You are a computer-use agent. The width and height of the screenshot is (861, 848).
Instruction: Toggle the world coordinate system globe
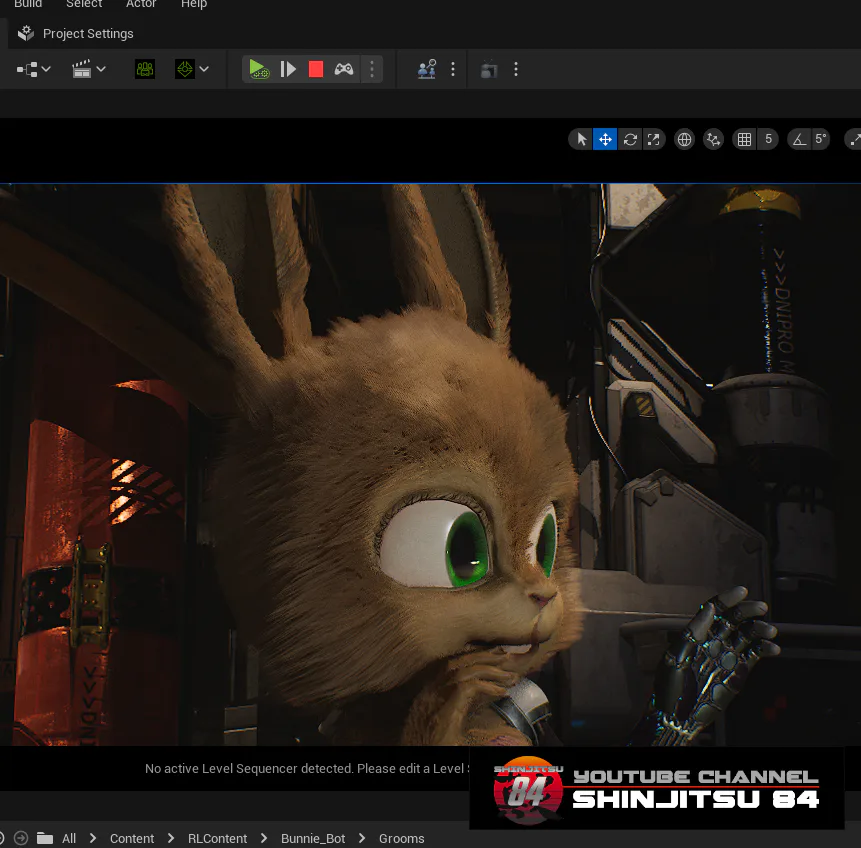684,140
